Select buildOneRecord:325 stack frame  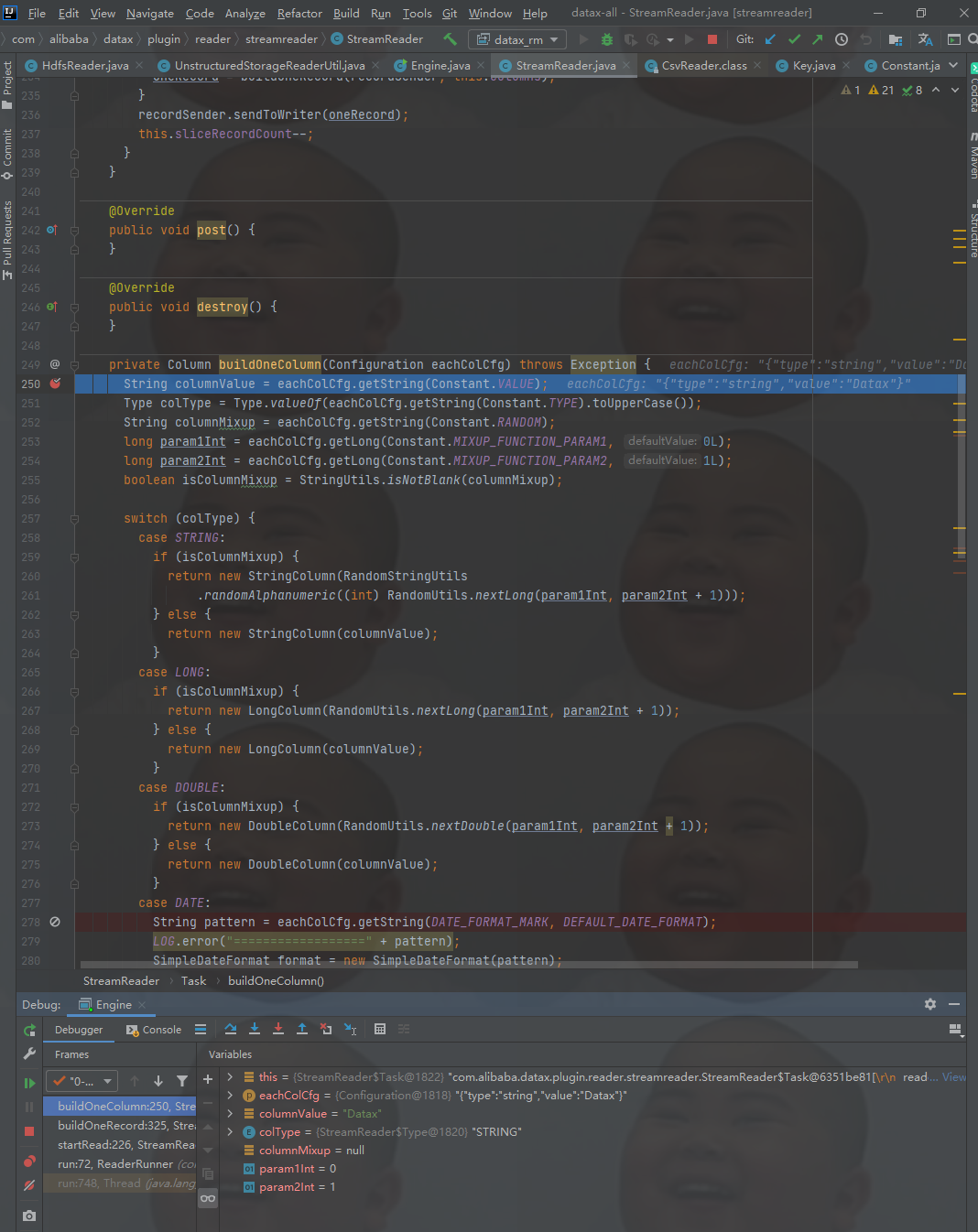[126, 1126]
